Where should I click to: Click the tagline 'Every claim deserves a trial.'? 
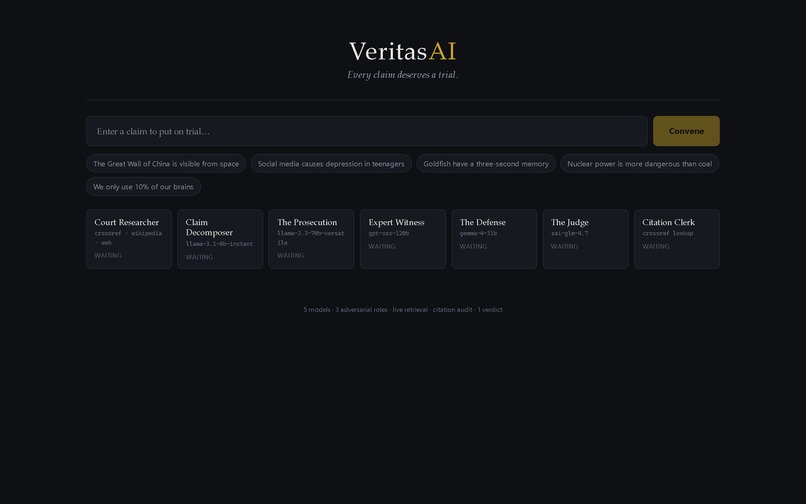coord(402,75)
